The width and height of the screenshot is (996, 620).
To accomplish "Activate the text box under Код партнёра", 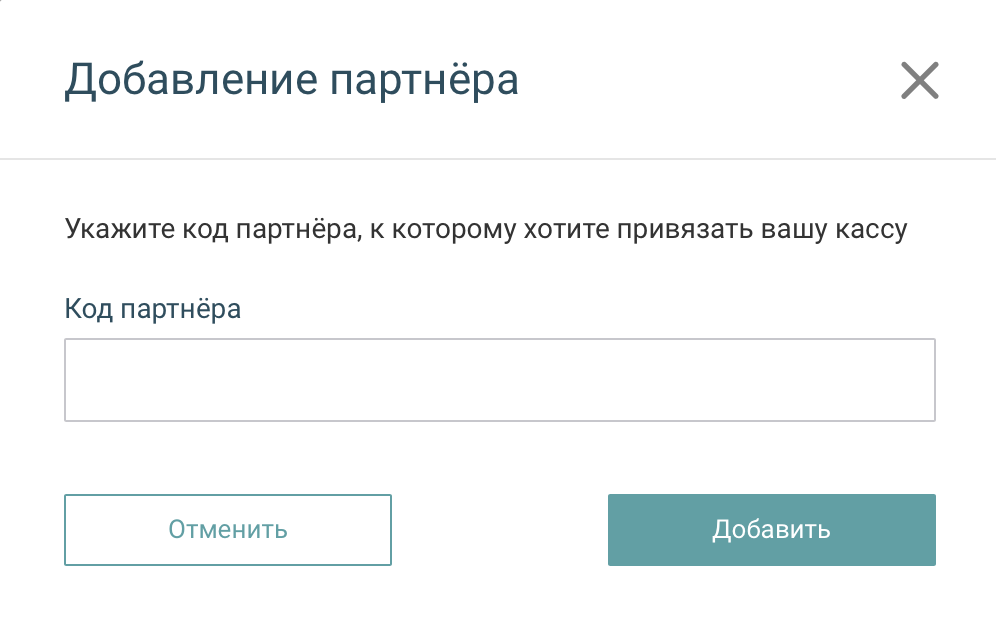I will point(499,380).
